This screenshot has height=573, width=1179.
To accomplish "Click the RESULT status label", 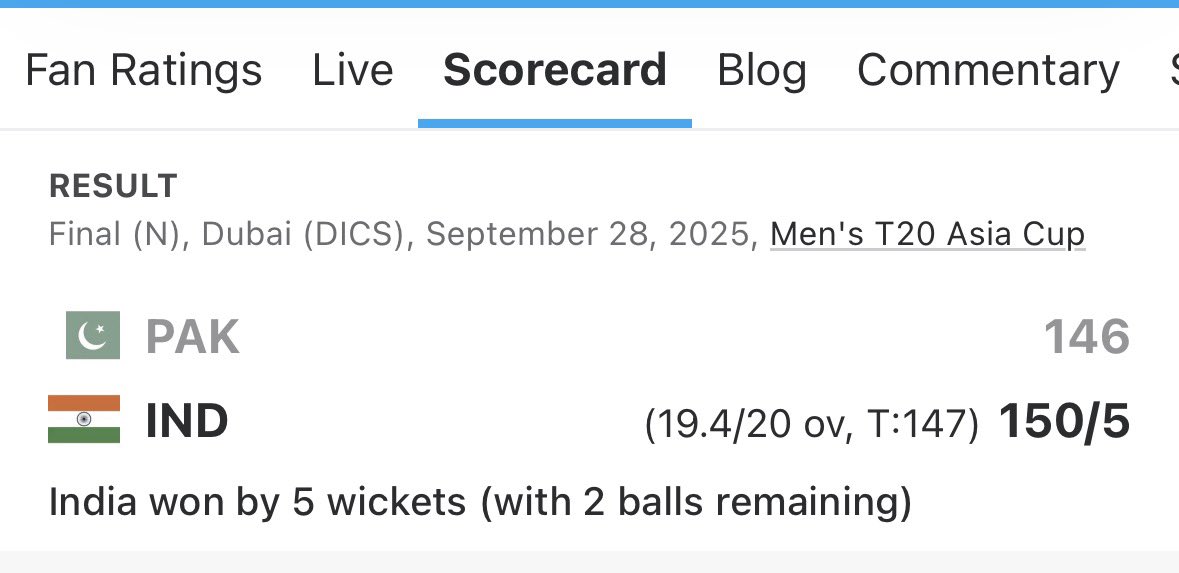I will tap(113, 186).
